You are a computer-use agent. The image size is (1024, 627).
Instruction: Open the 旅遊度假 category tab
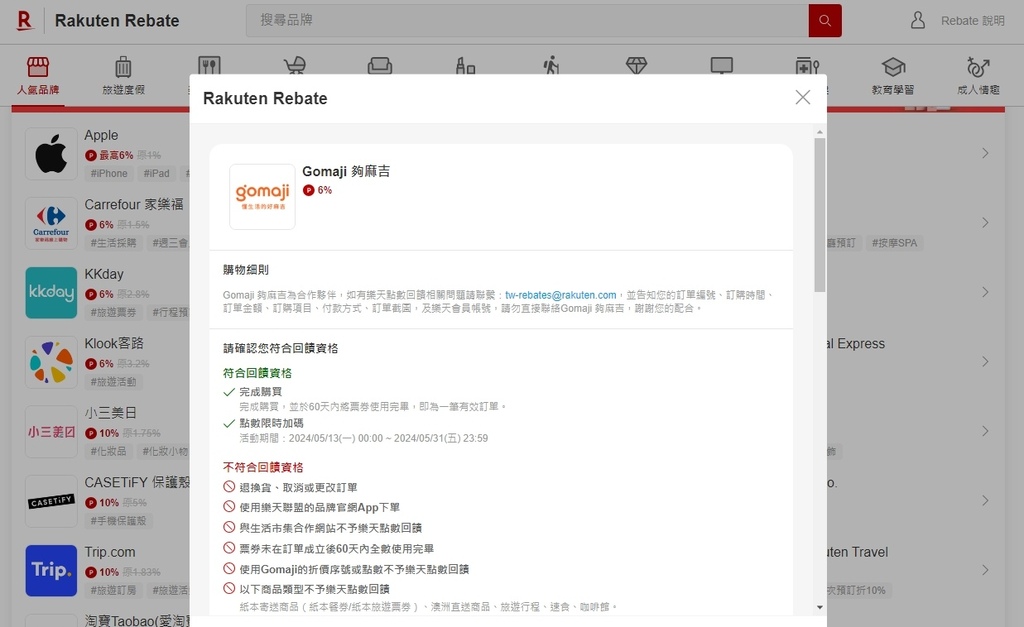pyautogui.click(x=123, y=75)
